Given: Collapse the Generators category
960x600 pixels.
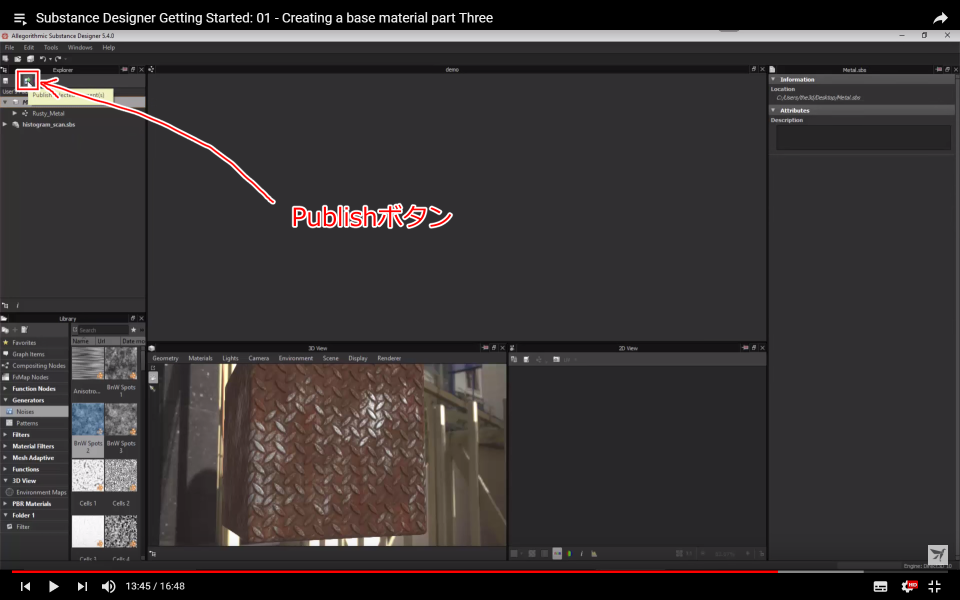Looking at the screenshot, I should point(5,400).
